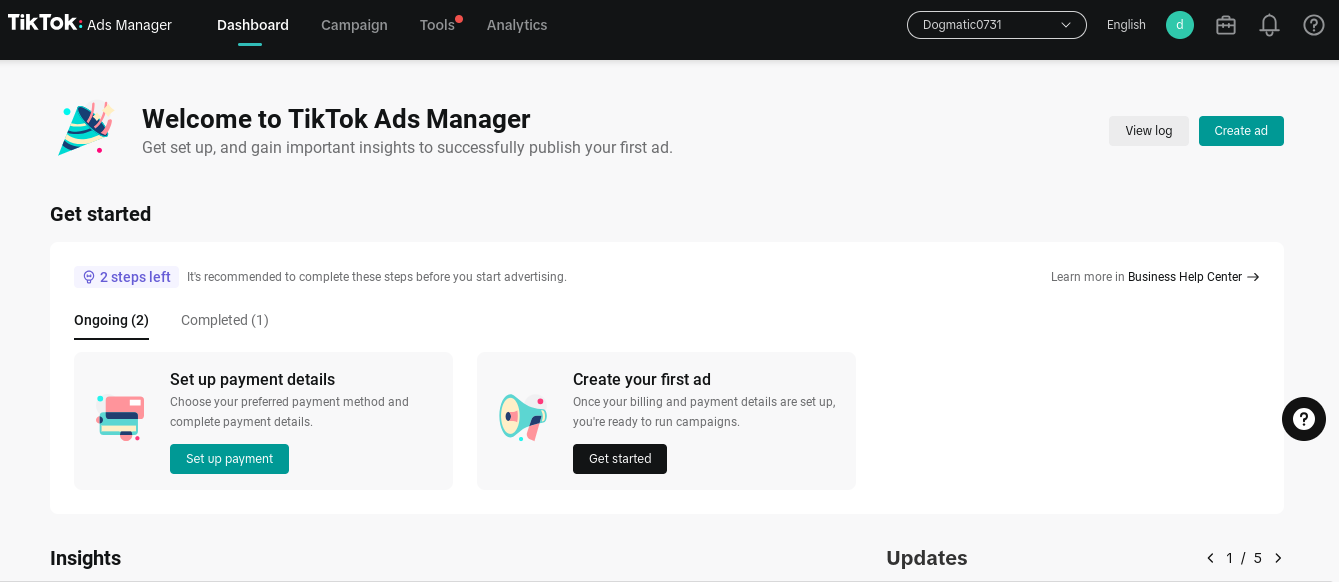
Task: Switch to the Completed (1) tab
Action: click(x=225, y=320)
